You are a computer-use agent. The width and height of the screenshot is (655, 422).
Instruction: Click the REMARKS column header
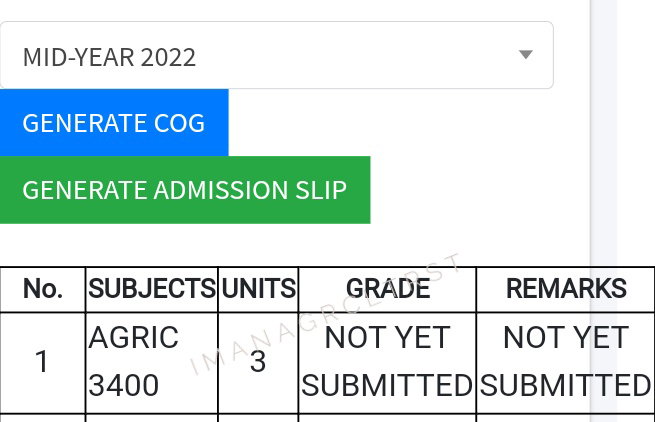pos(566,289)
